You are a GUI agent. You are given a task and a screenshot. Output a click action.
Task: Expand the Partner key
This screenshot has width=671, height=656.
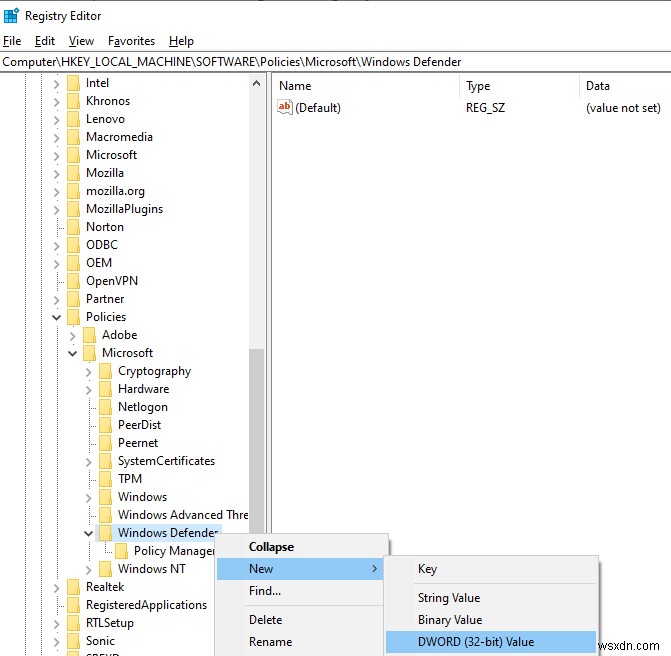click(56, 300)
